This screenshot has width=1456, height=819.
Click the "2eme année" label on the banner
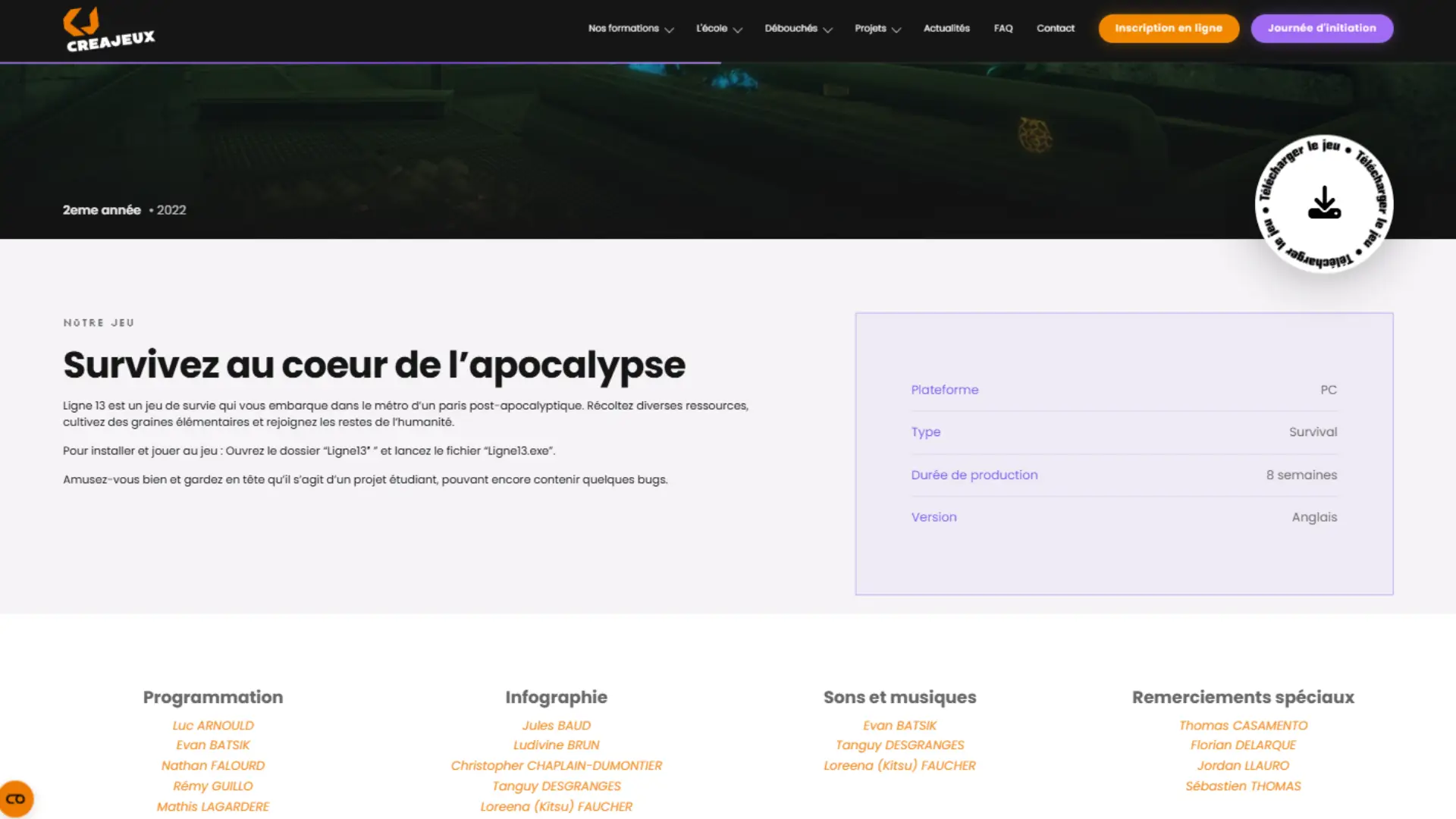tap(102, 209)
